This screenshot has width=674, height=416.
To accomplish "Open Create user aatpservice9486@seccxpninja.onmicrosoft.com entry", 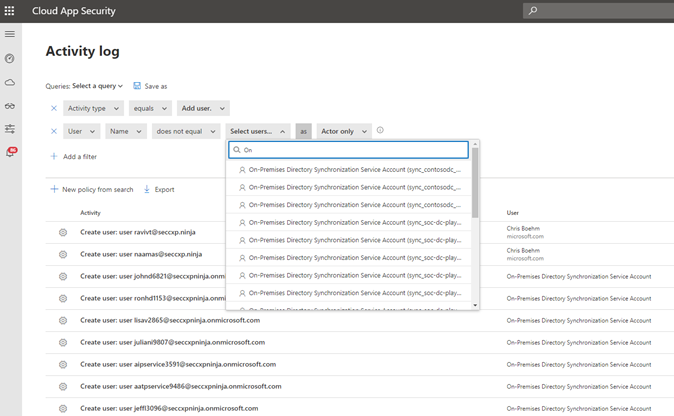I will tap(181, 386).
